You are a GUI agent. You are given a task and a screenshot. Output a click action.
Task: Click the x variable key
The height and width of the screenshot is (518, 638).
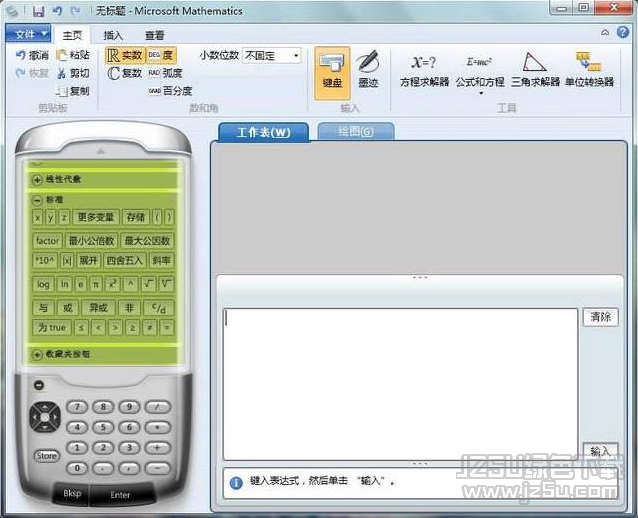point(37,217)
